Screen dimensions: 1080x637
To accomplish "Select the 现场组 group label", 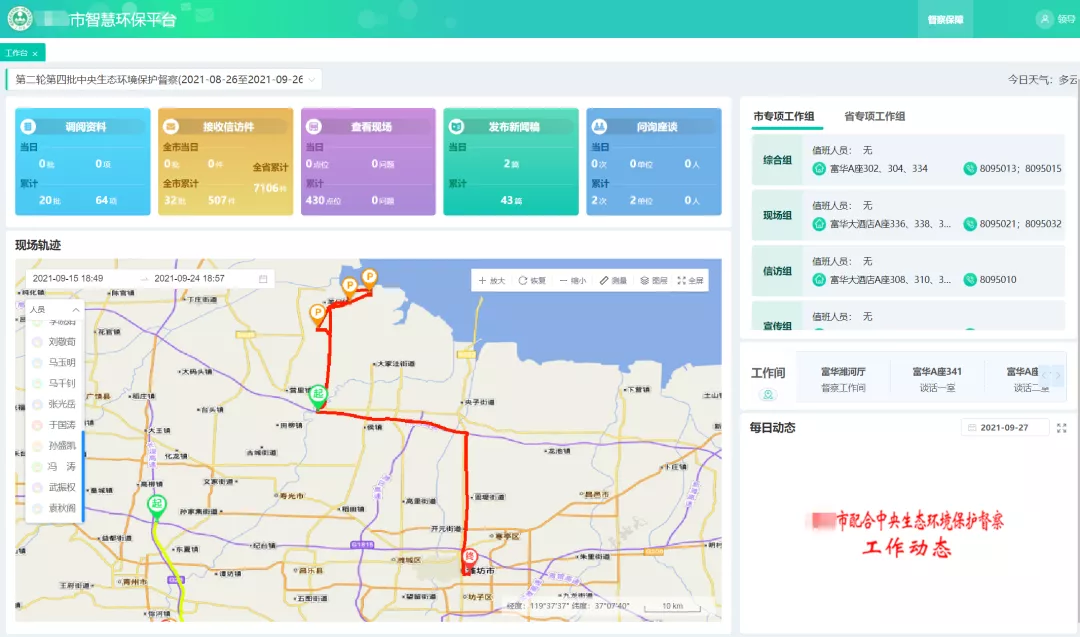I will tap(777, 216).
